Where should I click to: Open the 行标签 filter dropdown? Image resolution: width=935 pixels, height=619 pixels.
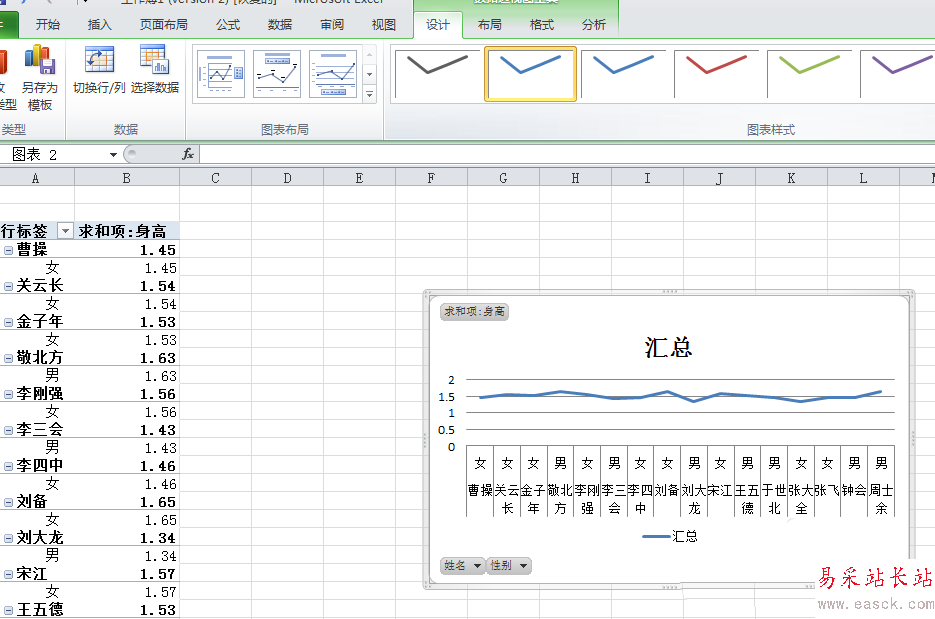point(65,231)
